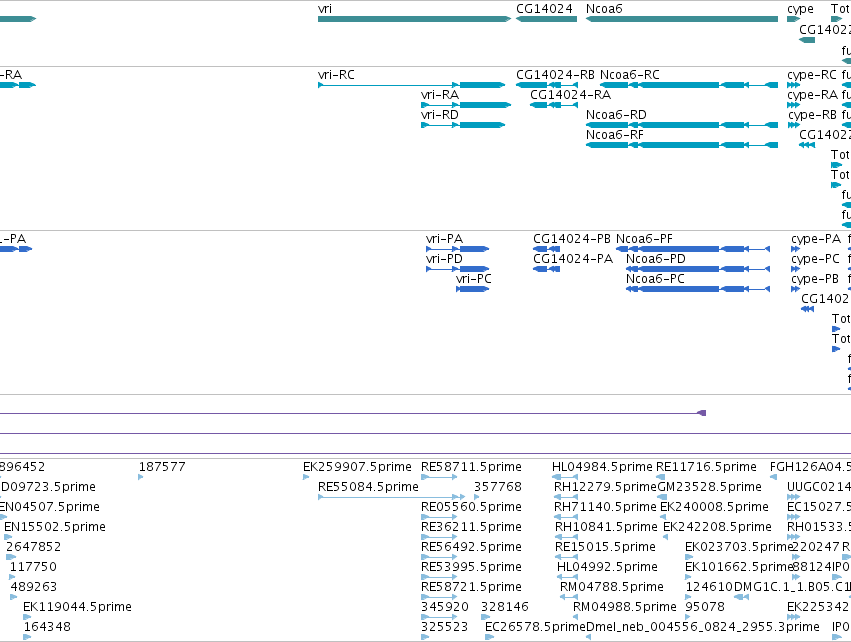Open the RE56492.5prime EST label
851x642 pixels.
coord(471,547)
